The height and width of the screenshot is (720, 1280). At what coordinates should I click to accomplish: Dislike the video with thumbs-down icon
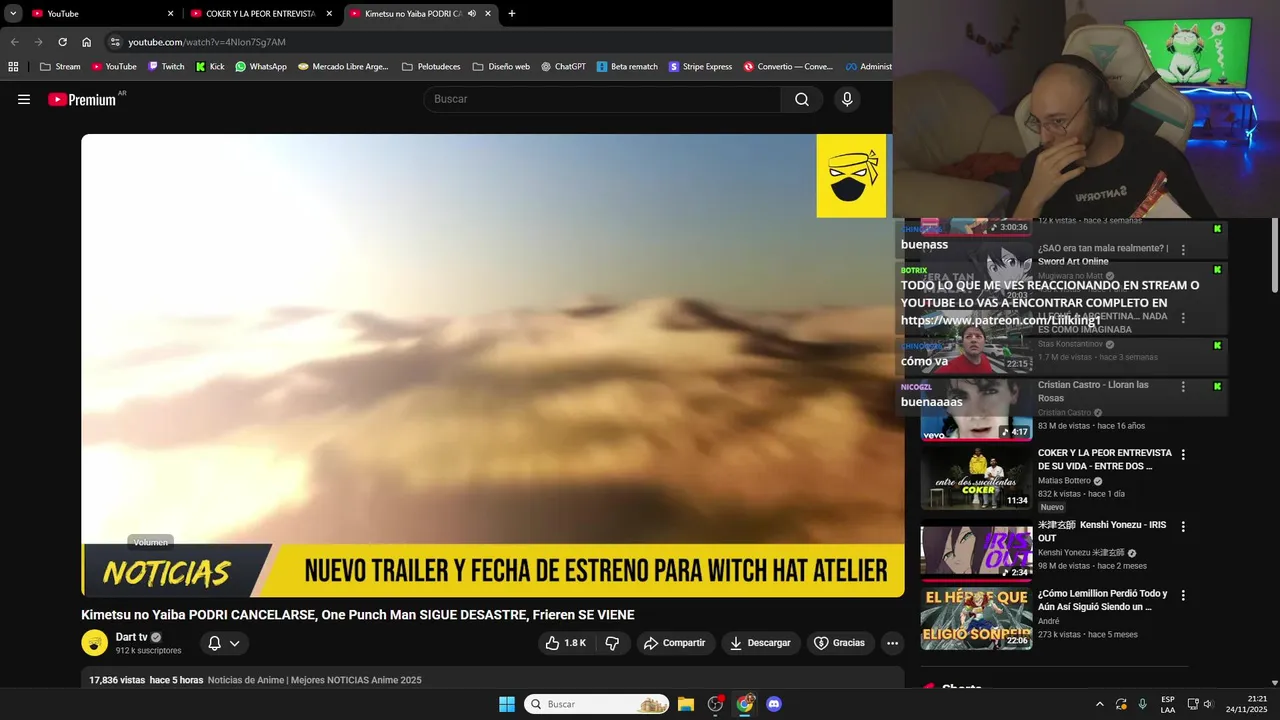613,643
